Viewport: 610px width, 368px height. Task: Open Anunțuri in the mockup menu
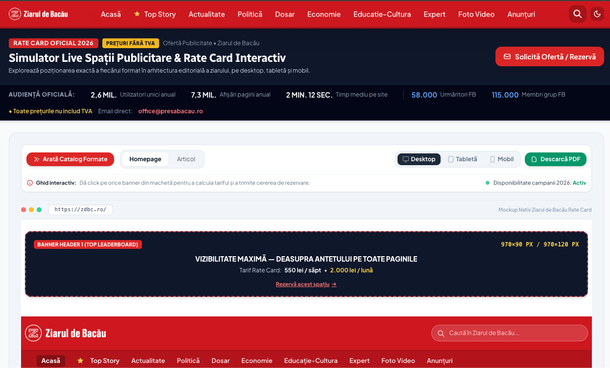(440, 361)
